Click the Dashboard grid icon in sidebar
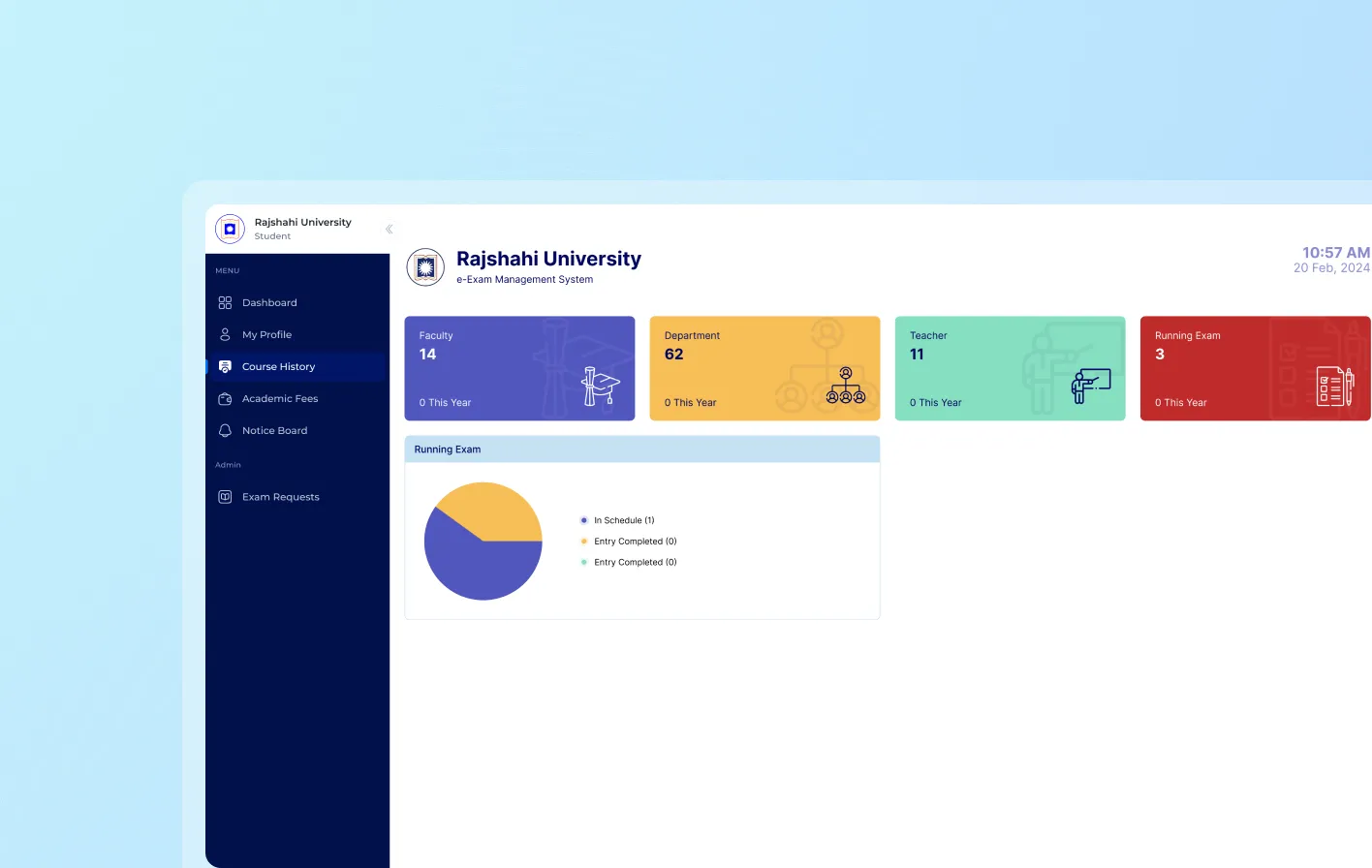The height and width of the screenshot is (868, 1372). pyautogui.click(x=225, y=303)
